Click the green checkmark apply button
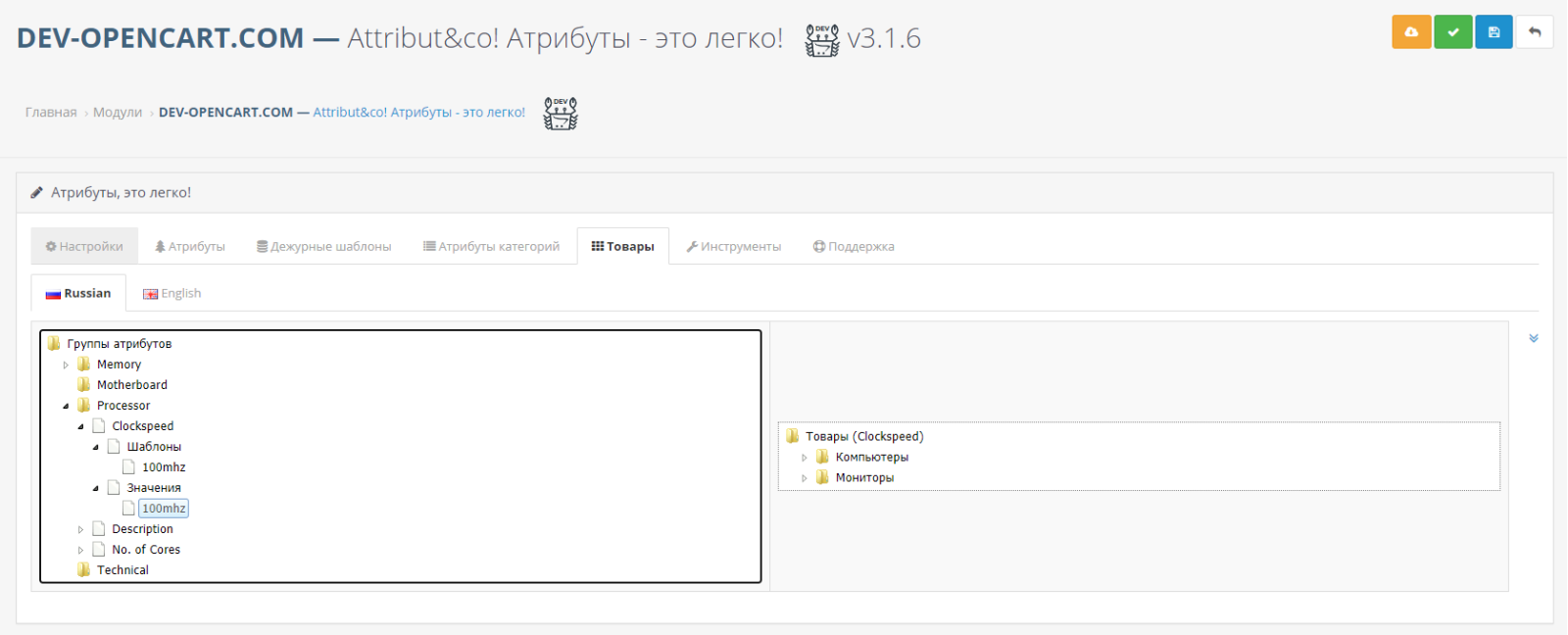Viewport: 1568px width, 635px height. [1453, 32]
